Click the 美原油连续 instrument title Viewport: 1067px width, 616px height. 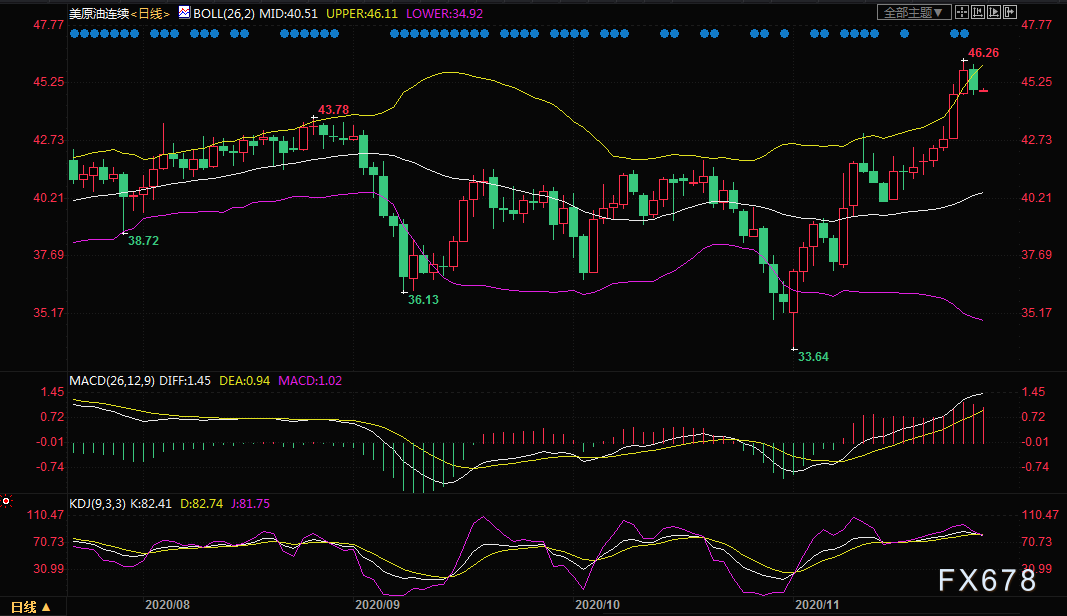[99, 13]
